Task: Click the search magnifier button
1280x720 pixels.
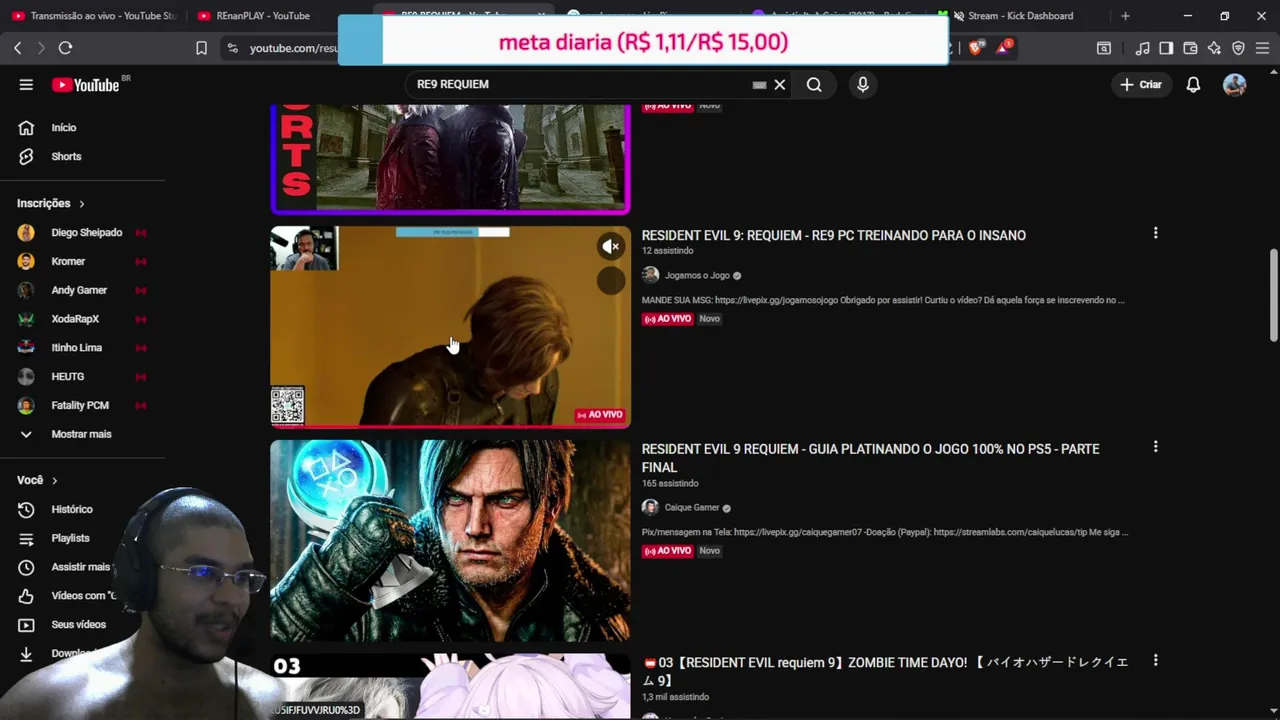Action: [x=814, y=85]
